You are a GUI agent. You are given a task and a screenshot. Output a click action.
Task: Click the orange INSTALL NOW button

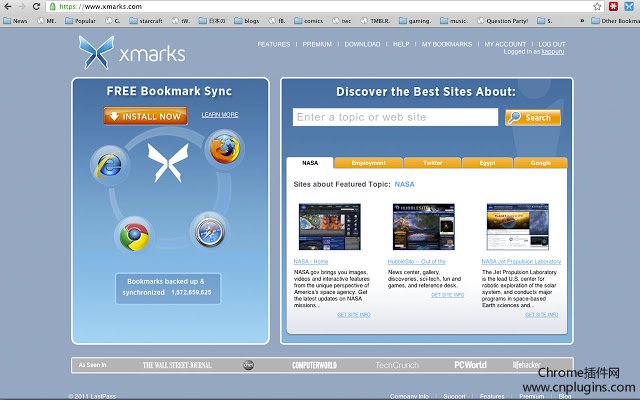pos(145,116)
